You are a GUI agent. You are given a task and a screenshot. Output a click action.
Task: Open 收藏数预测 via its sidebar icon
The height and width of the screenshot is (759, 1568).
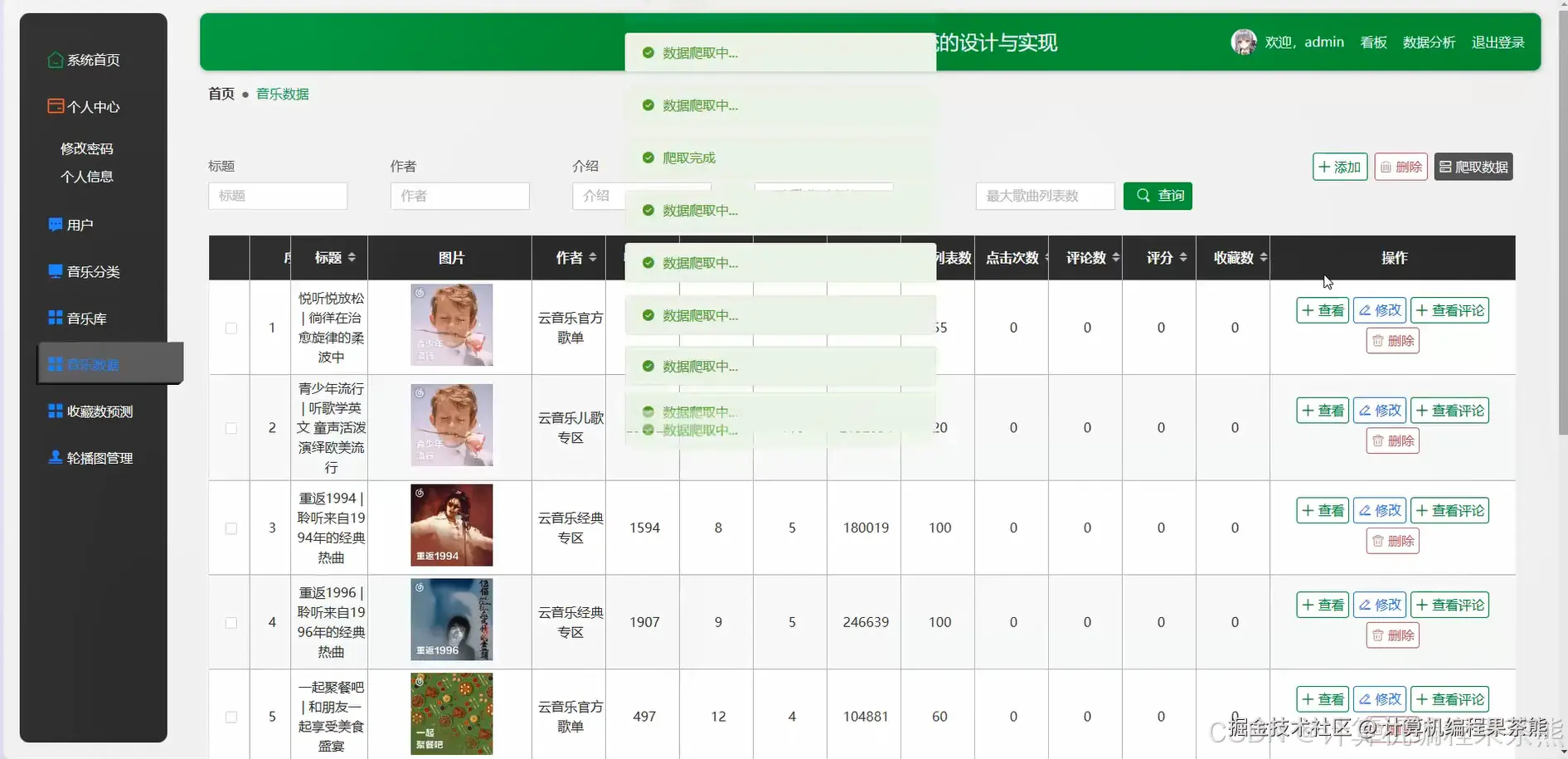(x=55, y=410)
